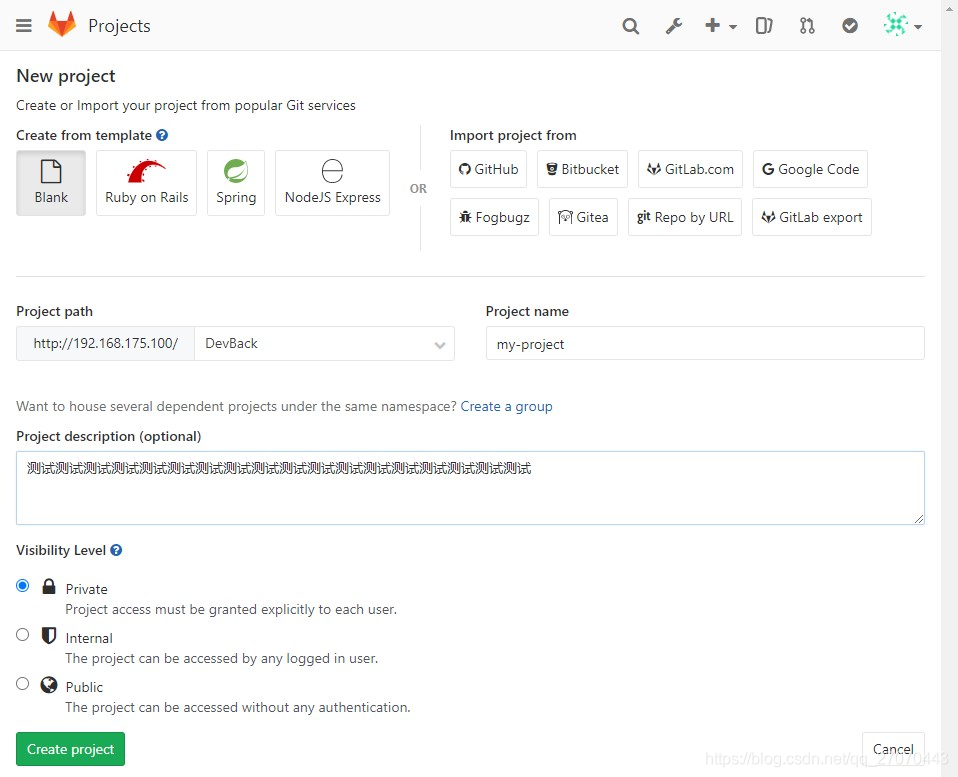Click the Create project button

pos(71,749)
